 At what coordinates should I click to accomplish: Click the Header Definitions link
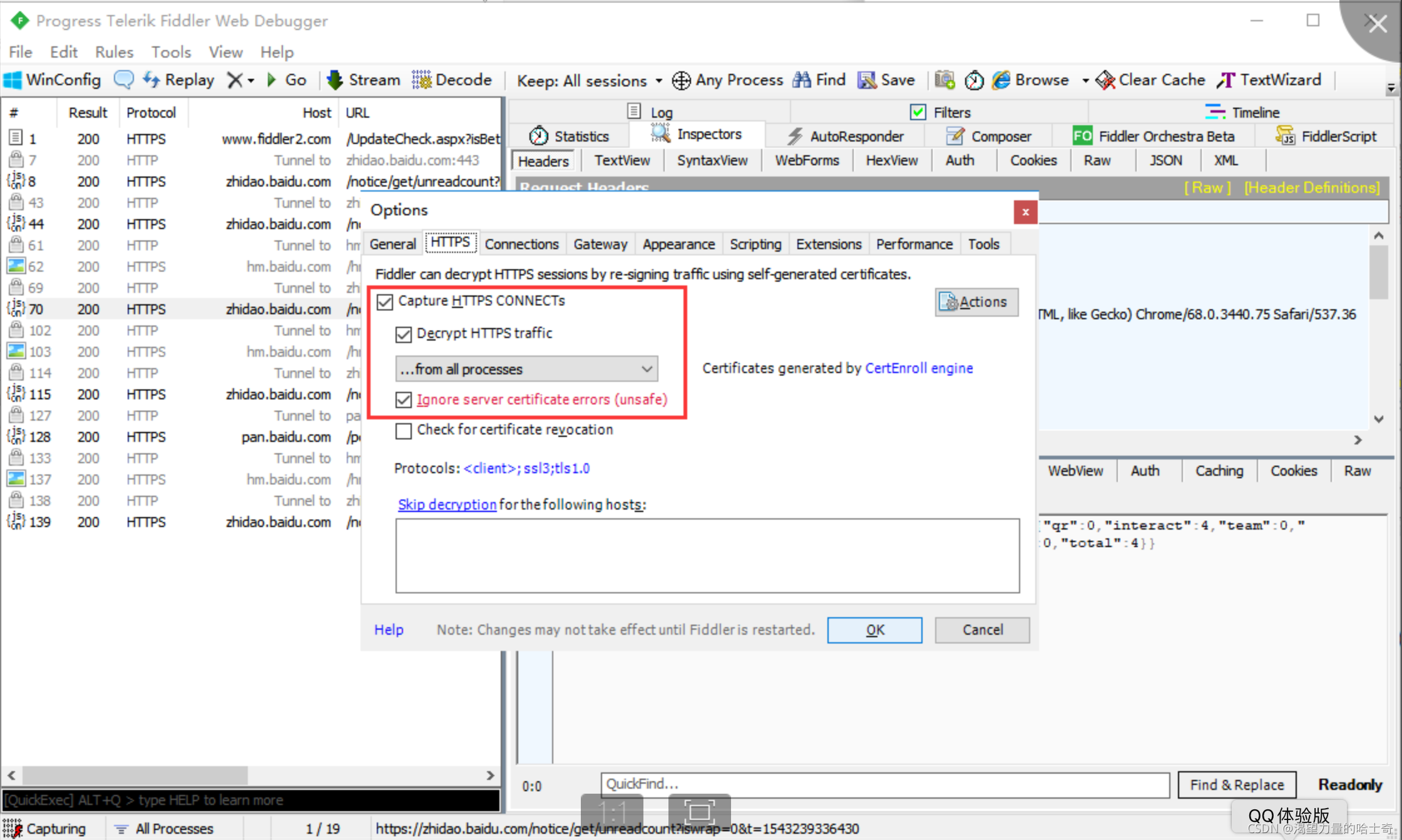tap(1312, 188)
